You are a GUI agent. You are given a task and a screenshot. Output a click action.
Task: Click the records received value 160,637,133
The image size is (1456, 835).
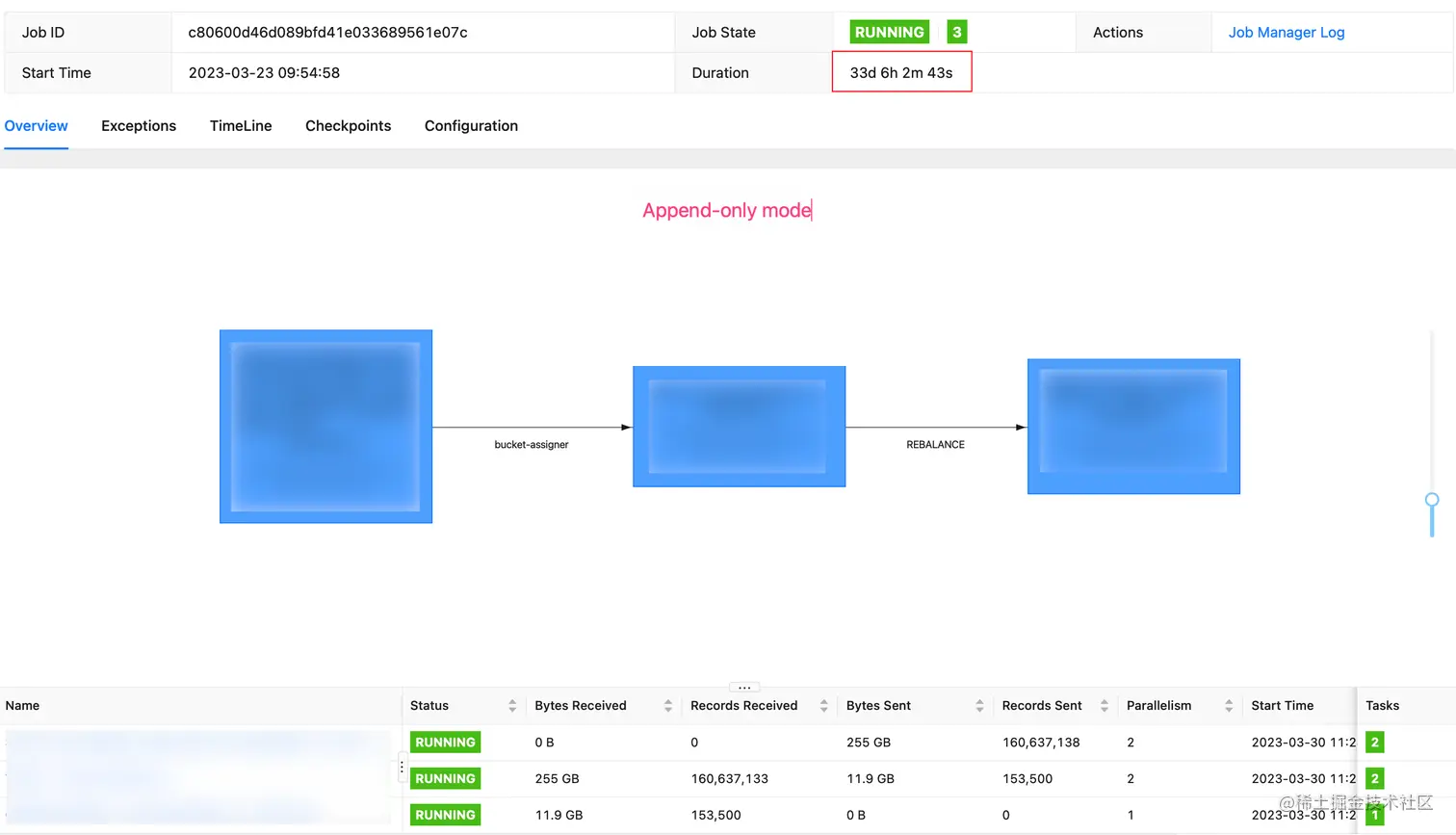coord(729,778)
